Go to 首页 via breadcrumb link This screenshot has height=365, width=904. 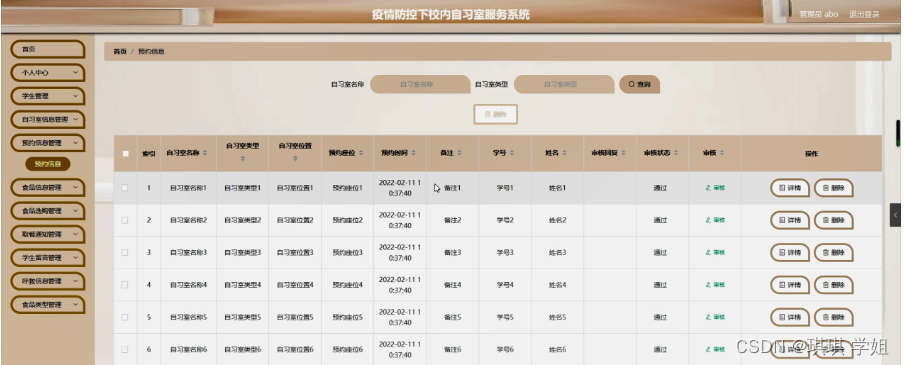click(x=119, y=51)
